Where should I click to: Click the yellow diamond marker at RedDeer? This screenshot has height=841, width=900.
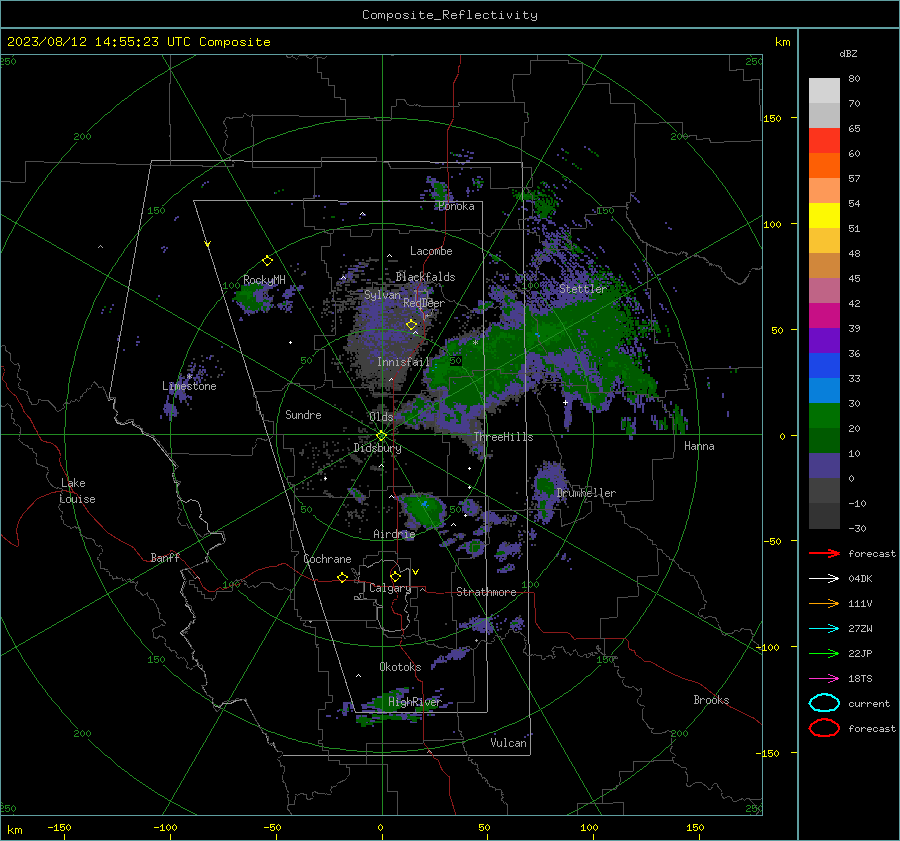tap(411, 325)
